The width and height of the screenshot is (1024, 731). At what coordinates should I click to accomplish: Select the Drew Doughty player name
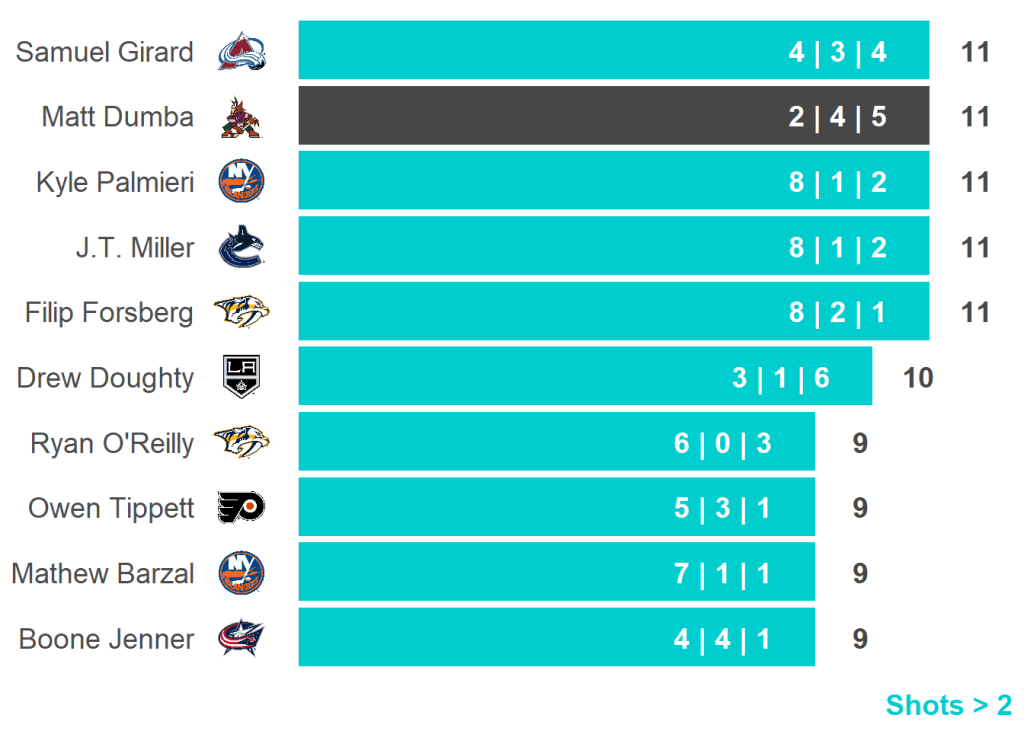[x=105, y=378]
